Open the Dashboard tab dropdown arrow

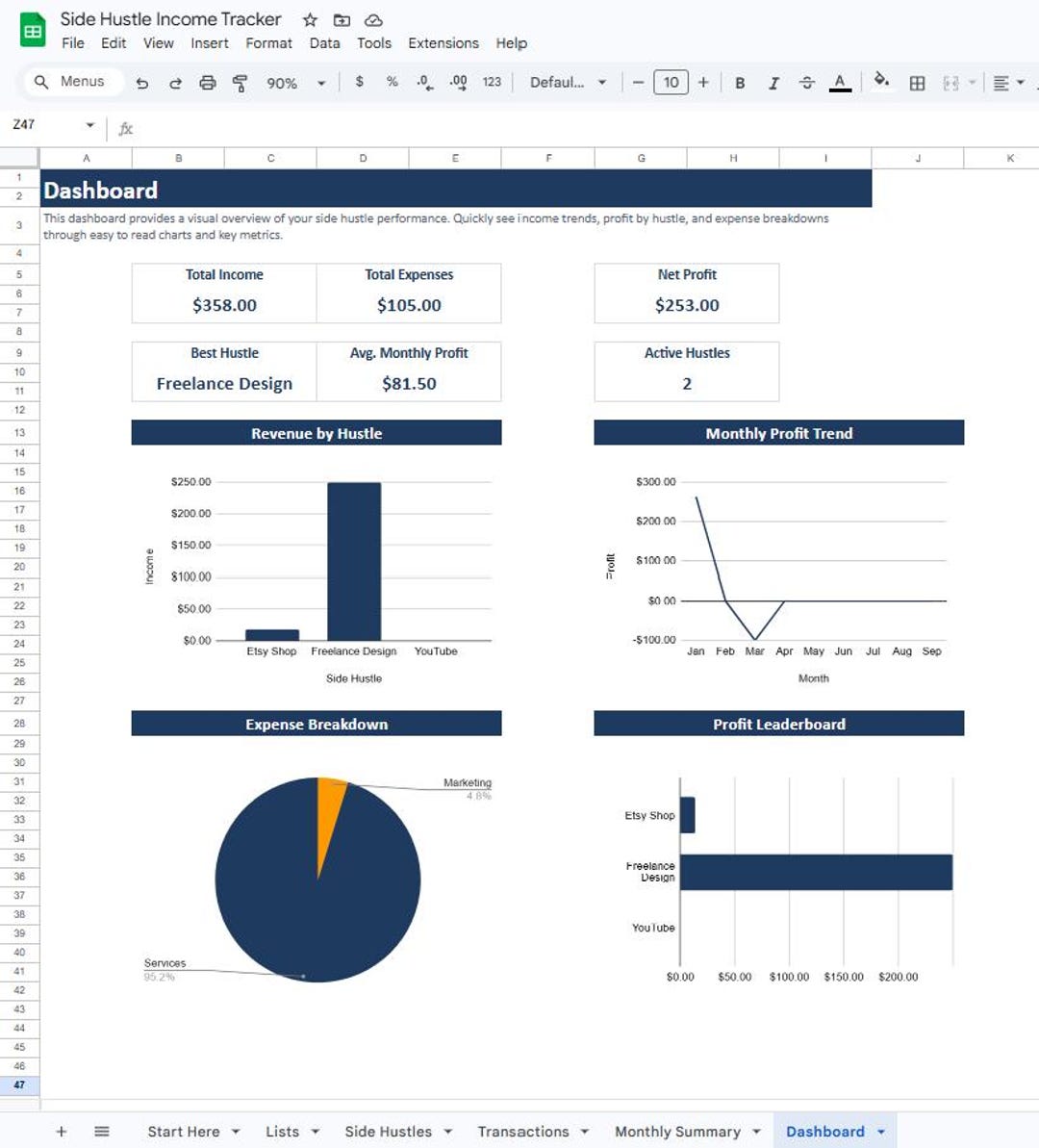[881, 1132]
